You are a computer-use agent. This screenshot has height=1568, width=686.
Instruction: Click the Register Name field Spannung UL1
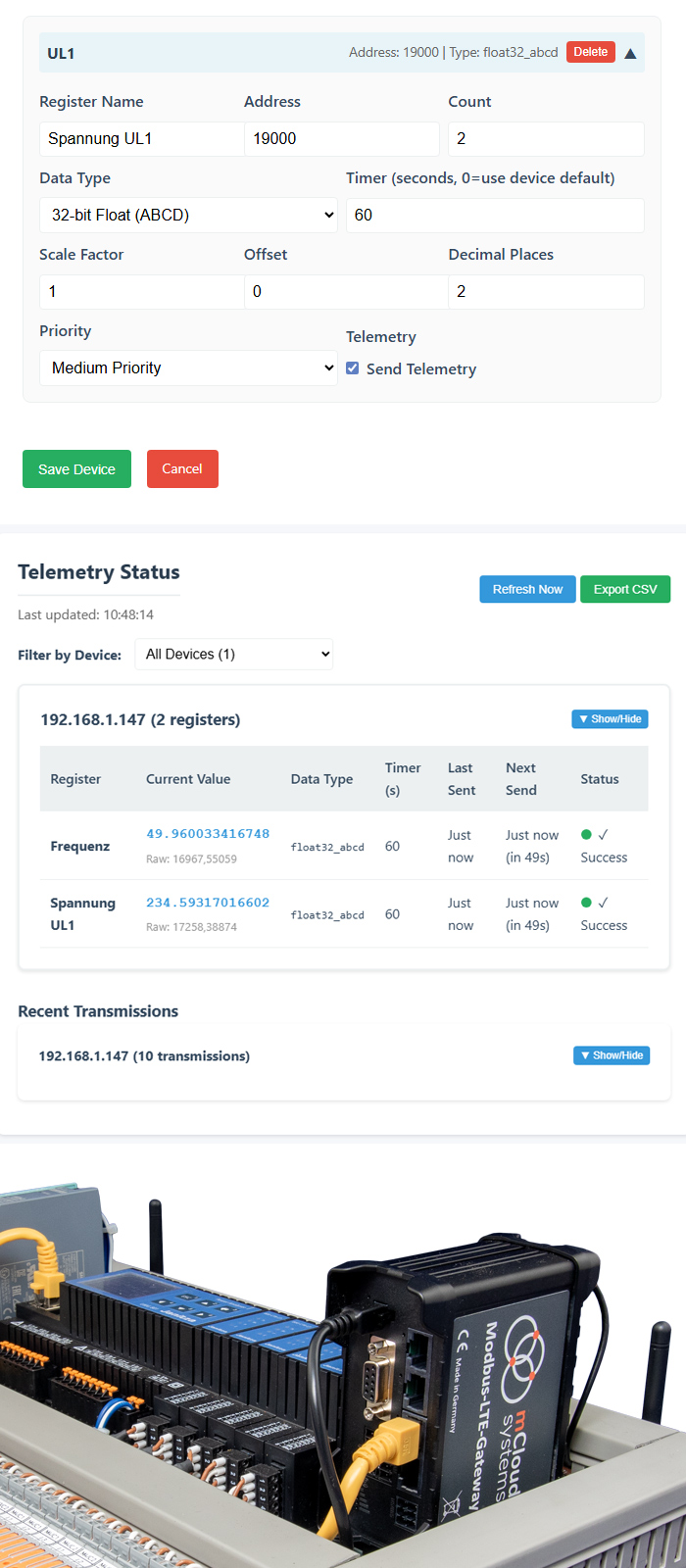[x=141, y=139]
